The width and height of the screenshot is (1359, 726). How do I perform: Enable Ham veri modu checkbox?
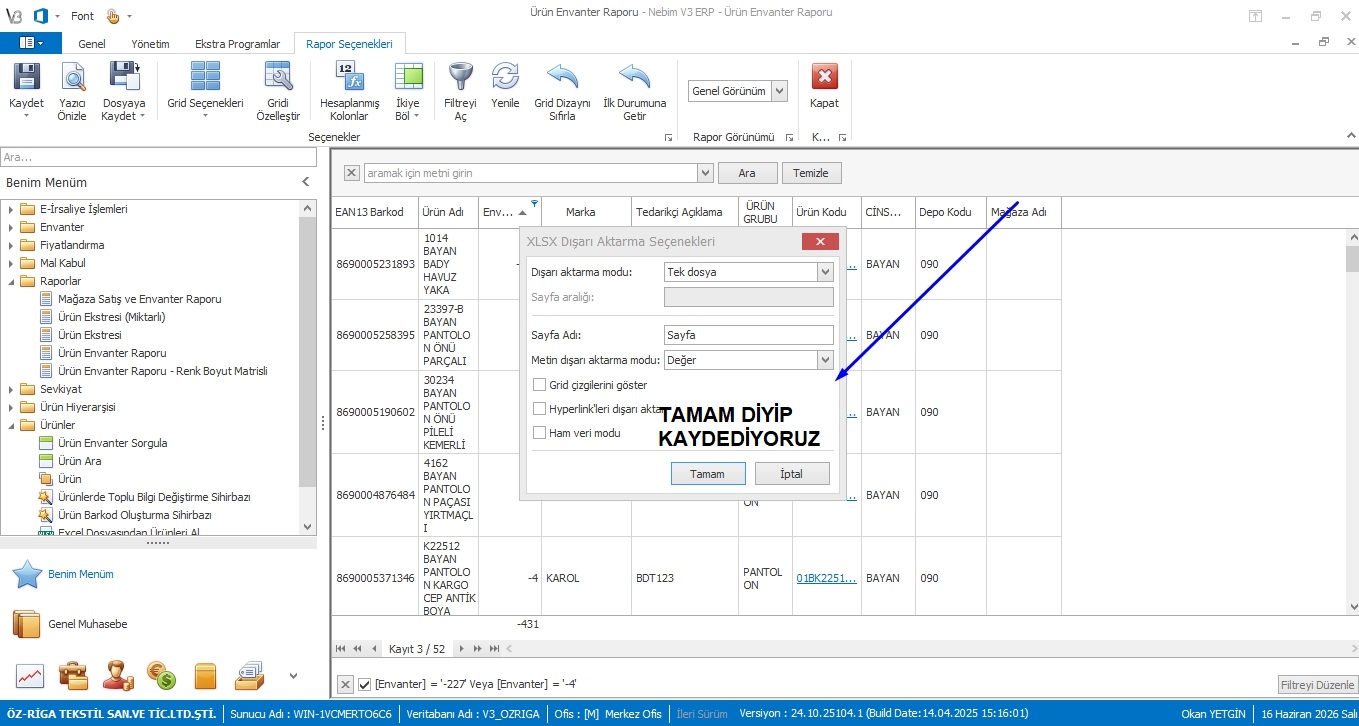[540, 433]
